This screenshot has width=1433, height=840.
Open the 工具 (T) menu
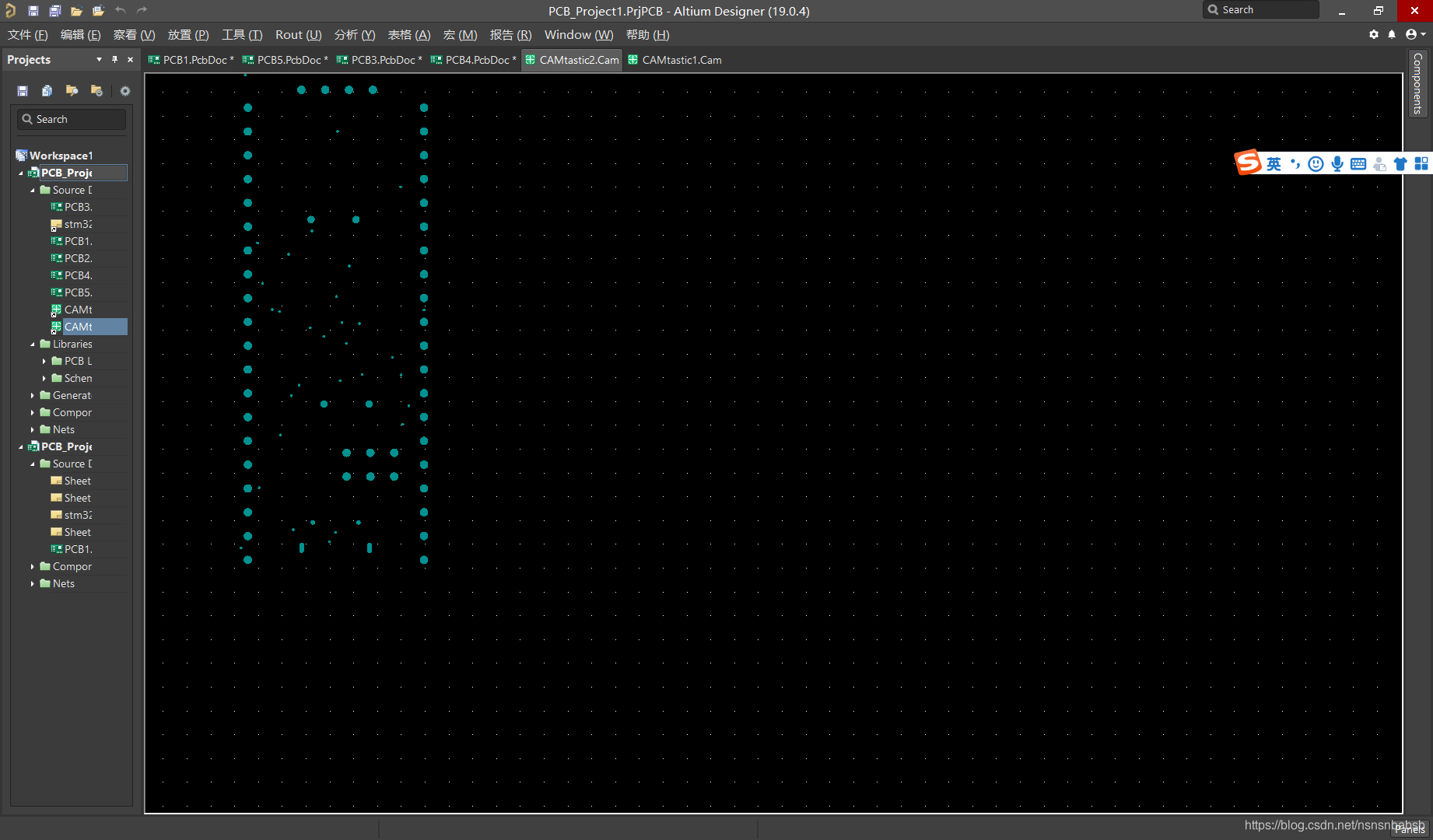pyautogui.click(x=242, y=35)
